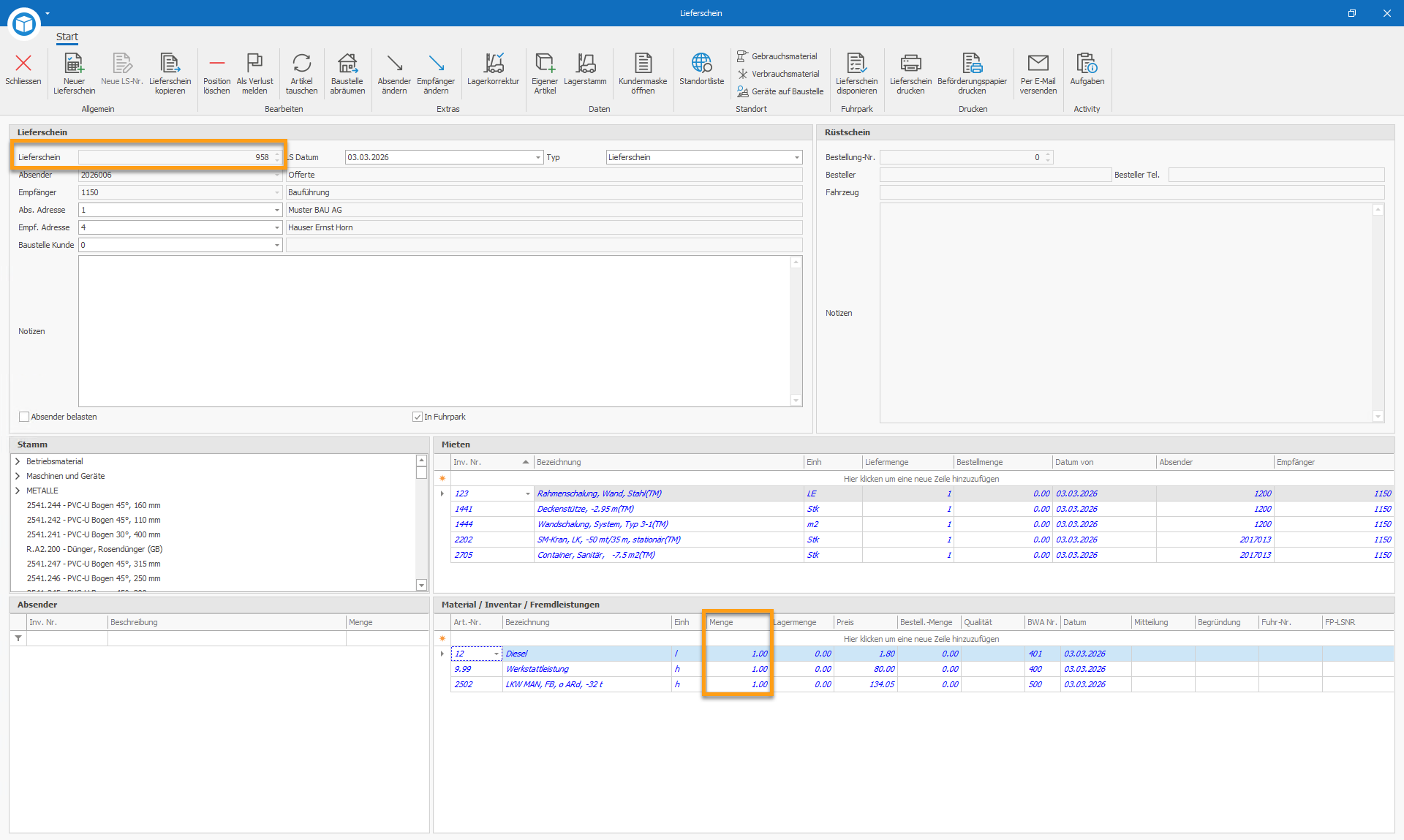The height and width of the screenshot is (840, 1404).
Task: Toggle Absender belasten checkbox
Action: (x=24, y=417)
